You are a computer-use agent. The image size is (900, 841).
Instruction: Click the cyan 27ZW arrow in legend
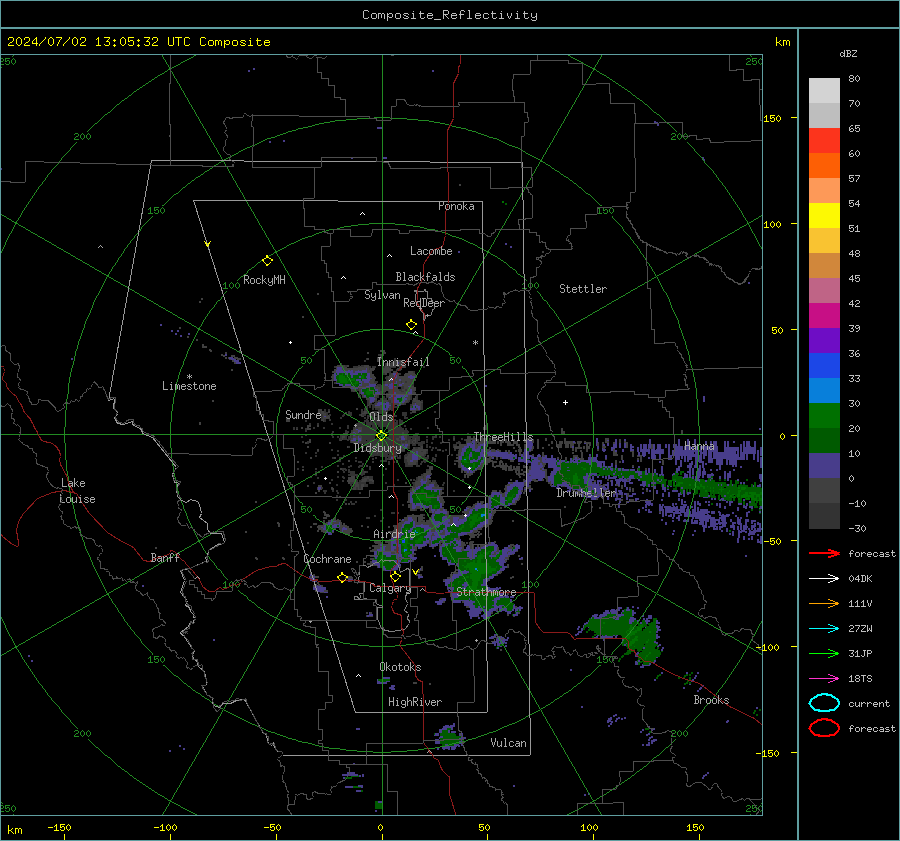click(824, 629)
